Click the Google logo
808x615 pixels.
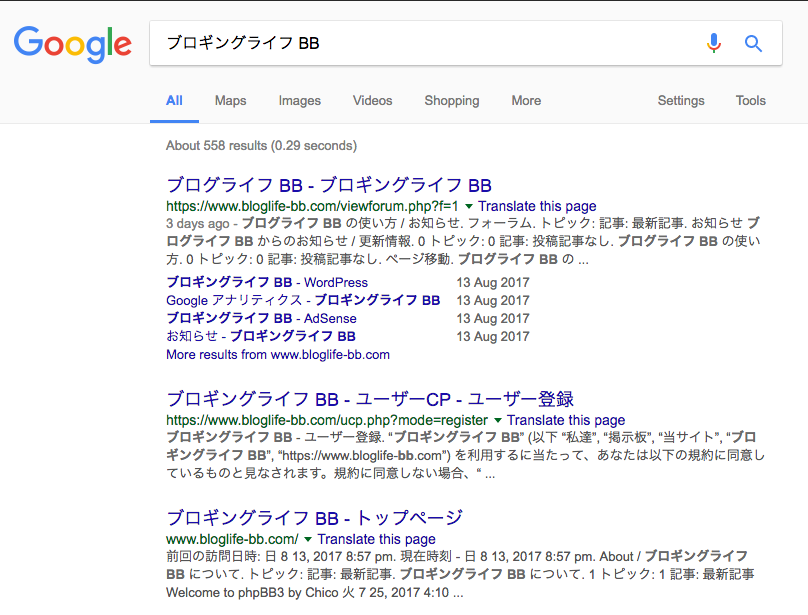click(73, 44)
